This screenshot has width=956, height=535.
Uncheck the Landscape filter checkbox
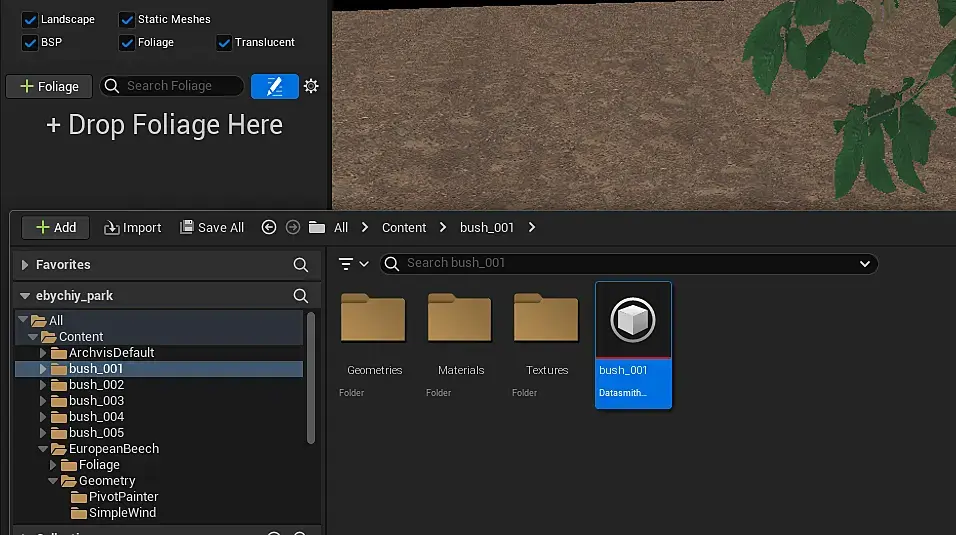point(30,19)
